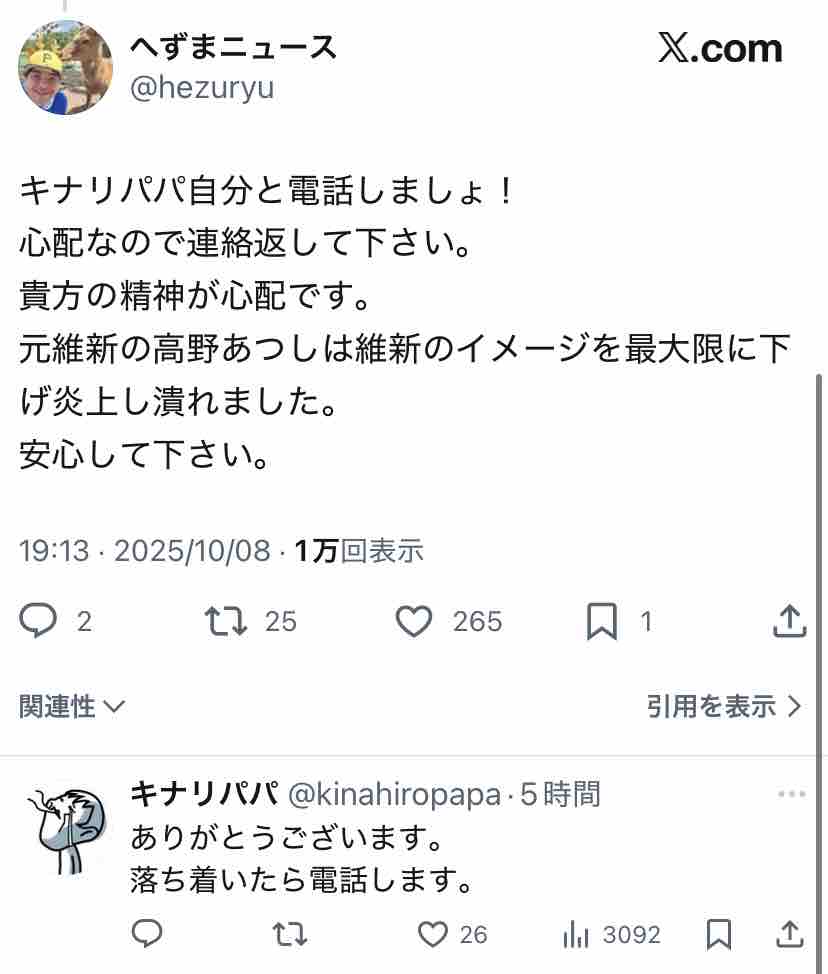The image size is (828, 974).
Task: Like the main post with 265 likes
Action: tap(414, 621)
